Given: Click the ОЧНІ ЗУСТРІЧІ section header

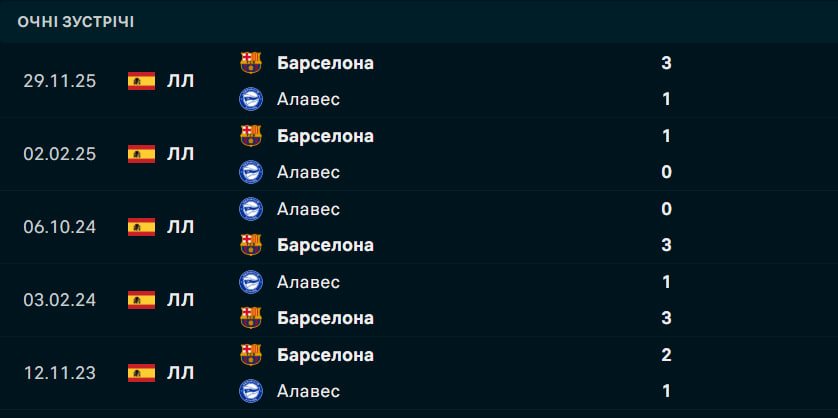Looking at the screenshot, I should coord(76,22).
